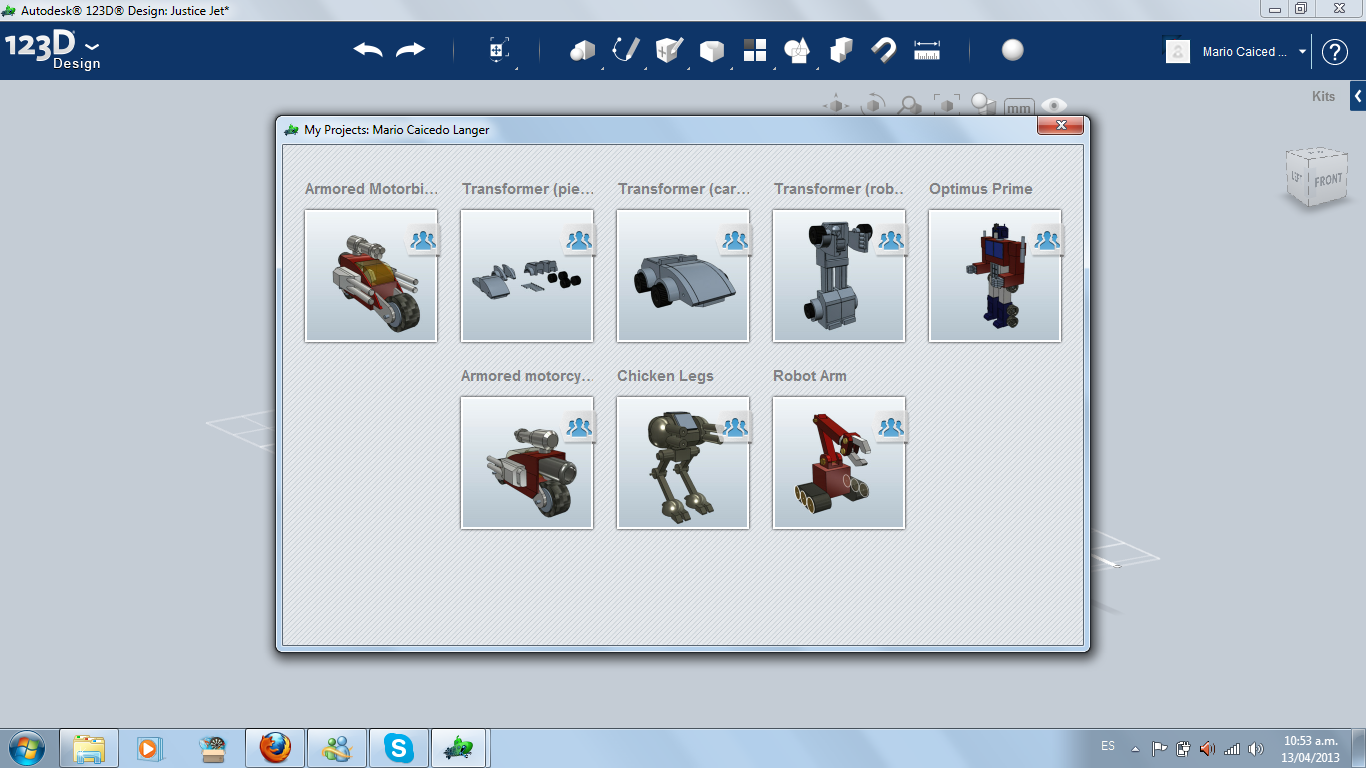
Task: Expand the Kits panel chevron
Action: pos(1358,96)
